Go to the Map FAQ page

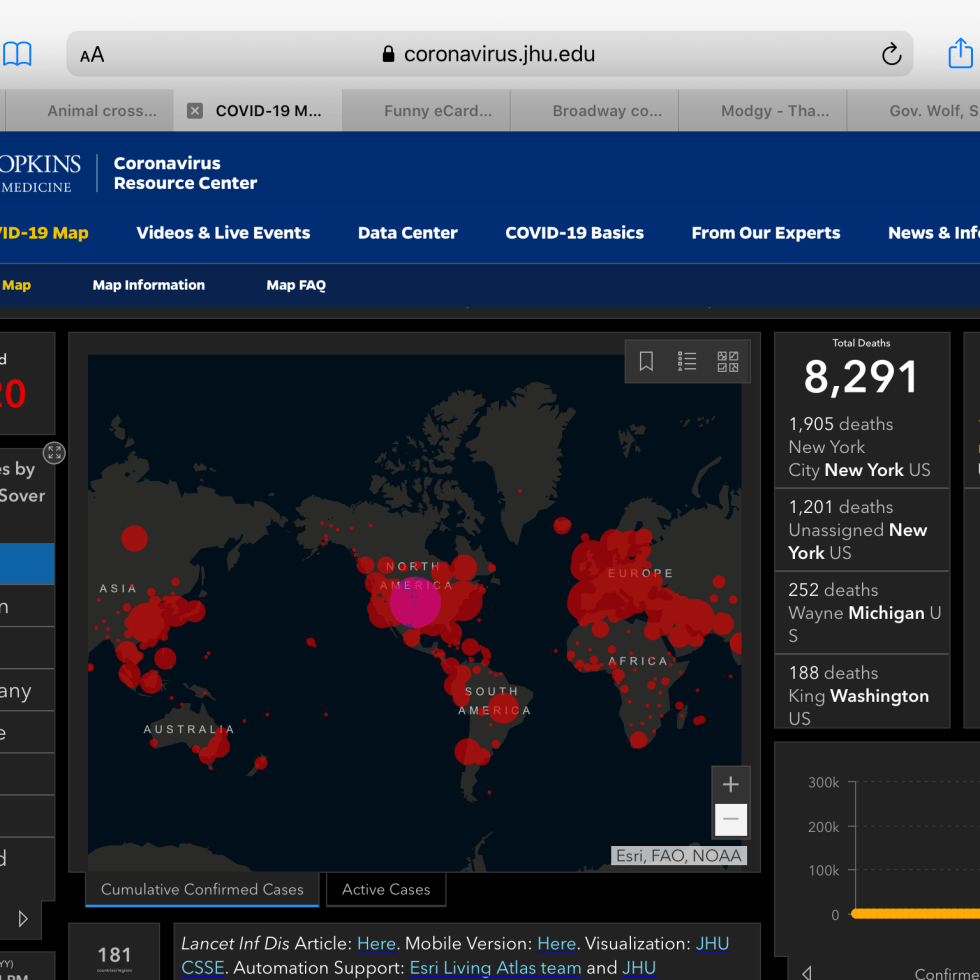[x=296, y=285]
